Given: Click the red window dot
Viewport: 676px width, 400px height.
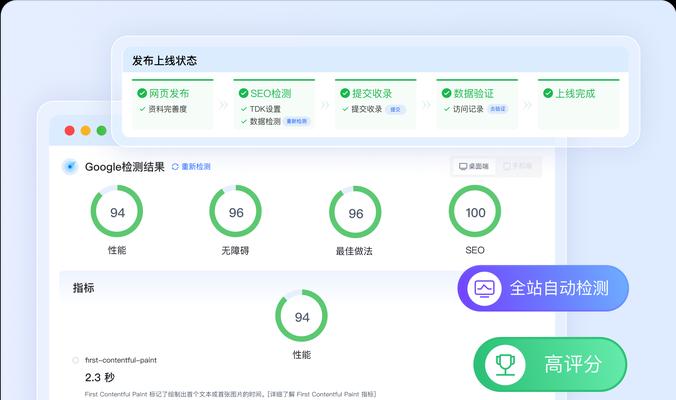Looking at the screenshot, I should click(69, 130).
